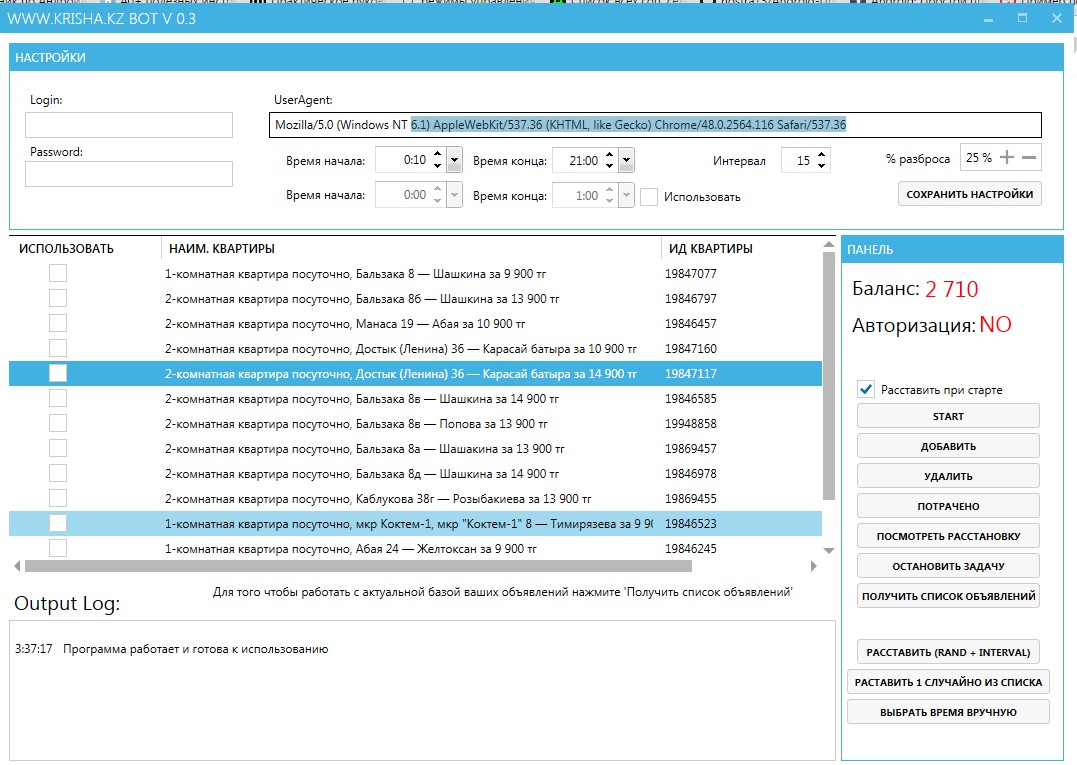Click the down arrow of Интервал stepper

pos(822,165)
